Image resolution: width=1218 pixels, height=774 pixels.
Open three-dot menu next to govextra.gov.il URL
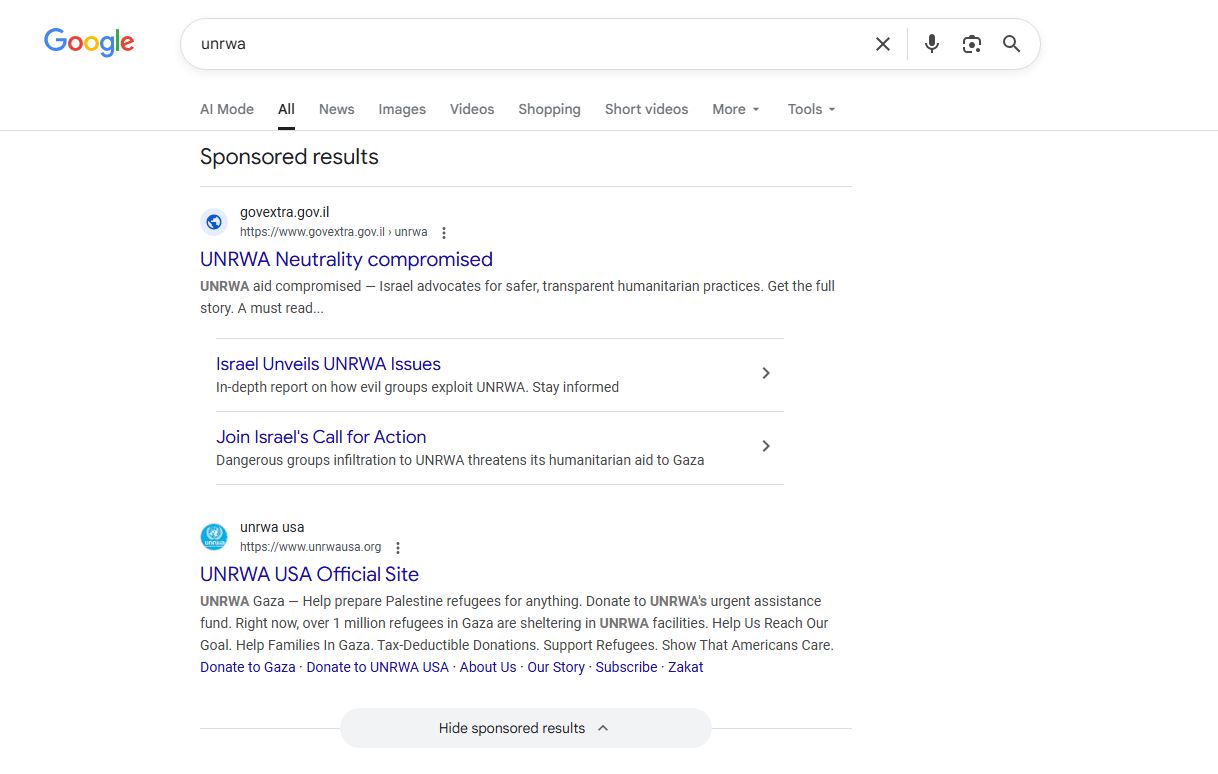(x=444, y=233)
